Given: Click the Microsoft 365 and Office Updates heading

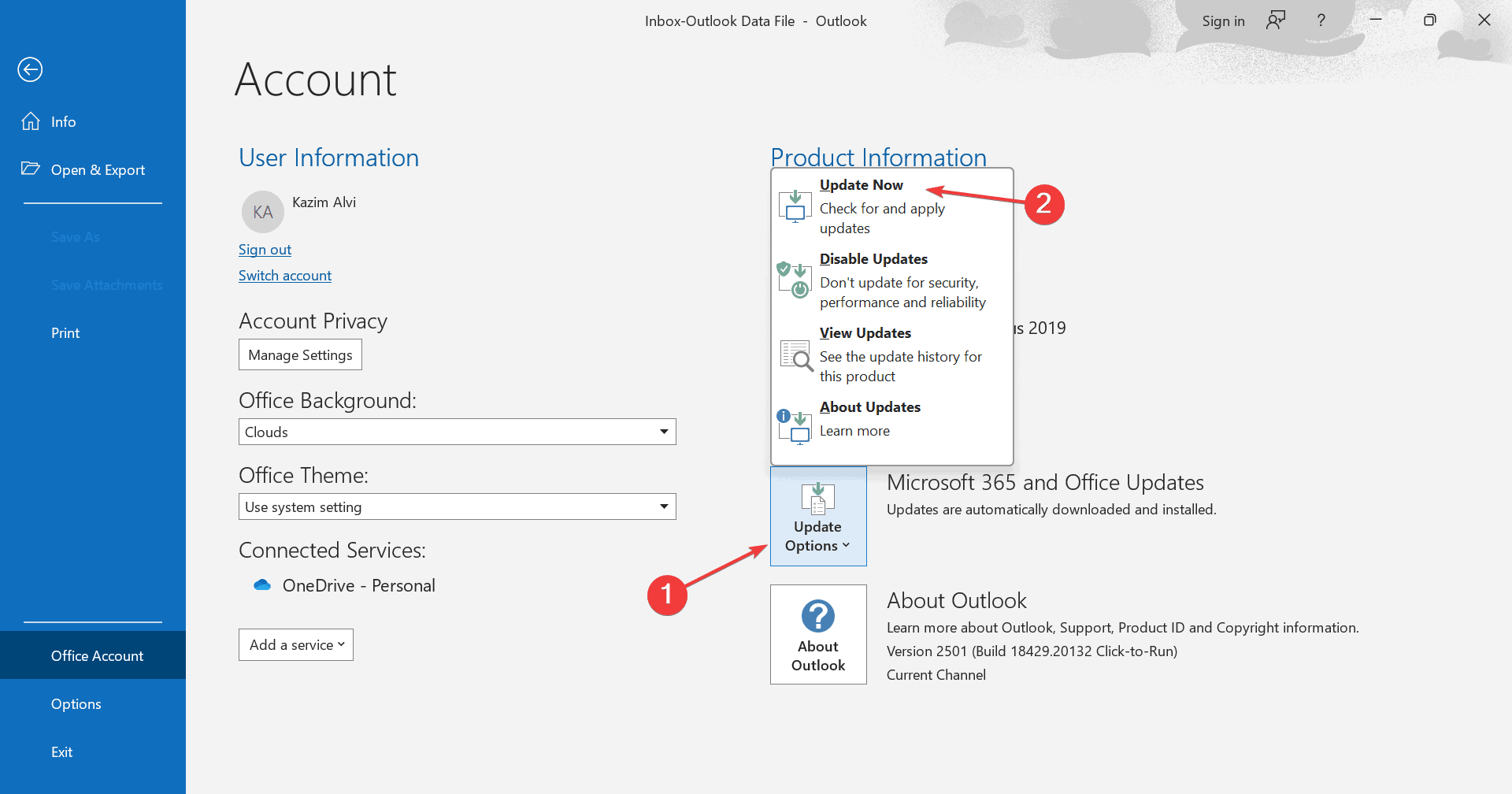Looking at the screenshot, I should coord(1045,482).
